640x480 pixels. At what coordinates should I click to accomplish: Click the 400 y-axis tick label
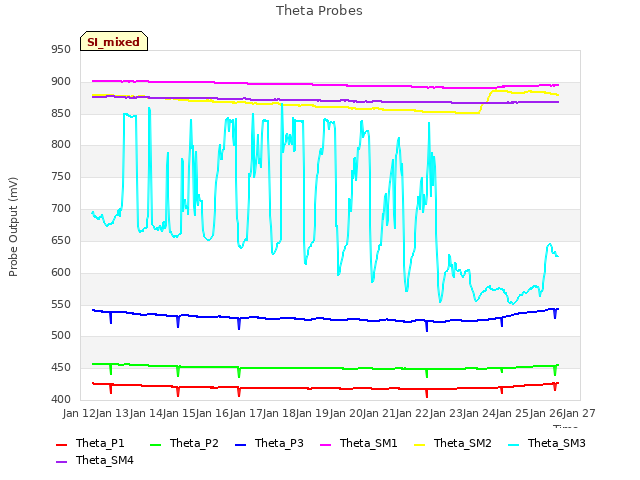pyautogui.click(x=61, y=400)
